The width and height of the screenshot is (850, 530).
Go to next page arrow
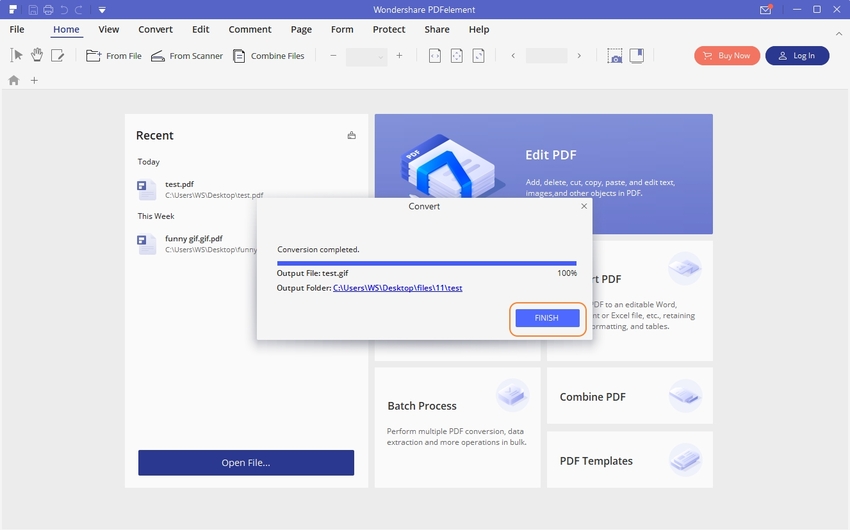579,56
